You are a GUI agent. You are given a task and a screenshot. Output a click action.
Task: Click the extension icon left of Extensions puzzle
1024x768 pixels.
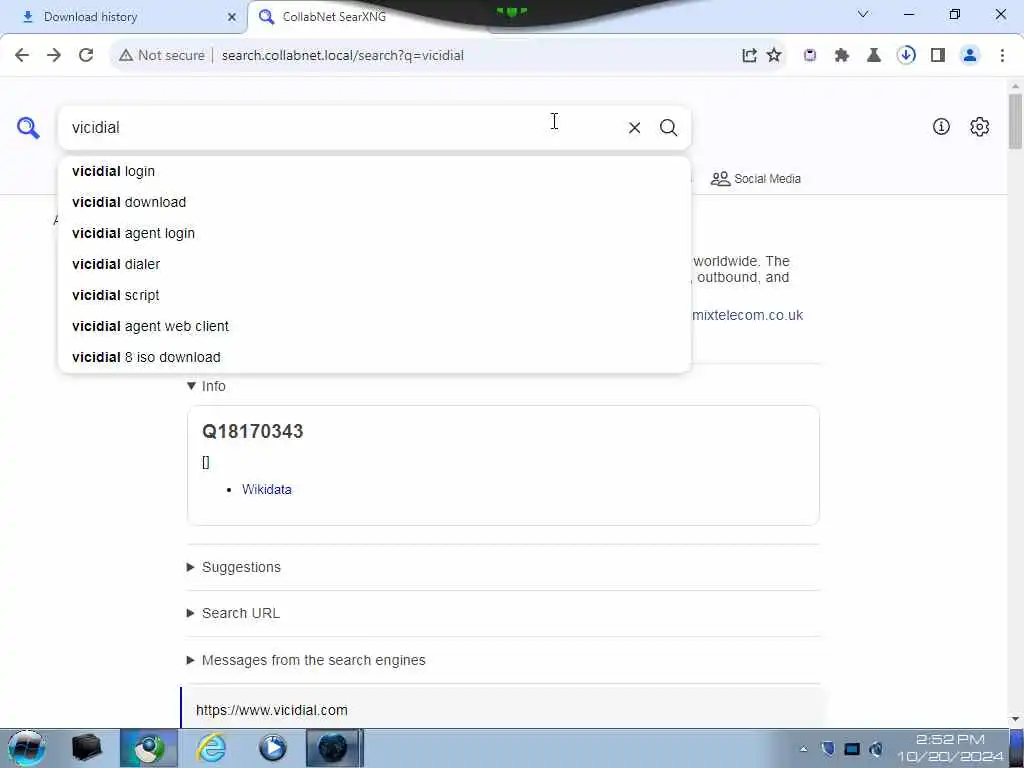[x=810, y=56]
